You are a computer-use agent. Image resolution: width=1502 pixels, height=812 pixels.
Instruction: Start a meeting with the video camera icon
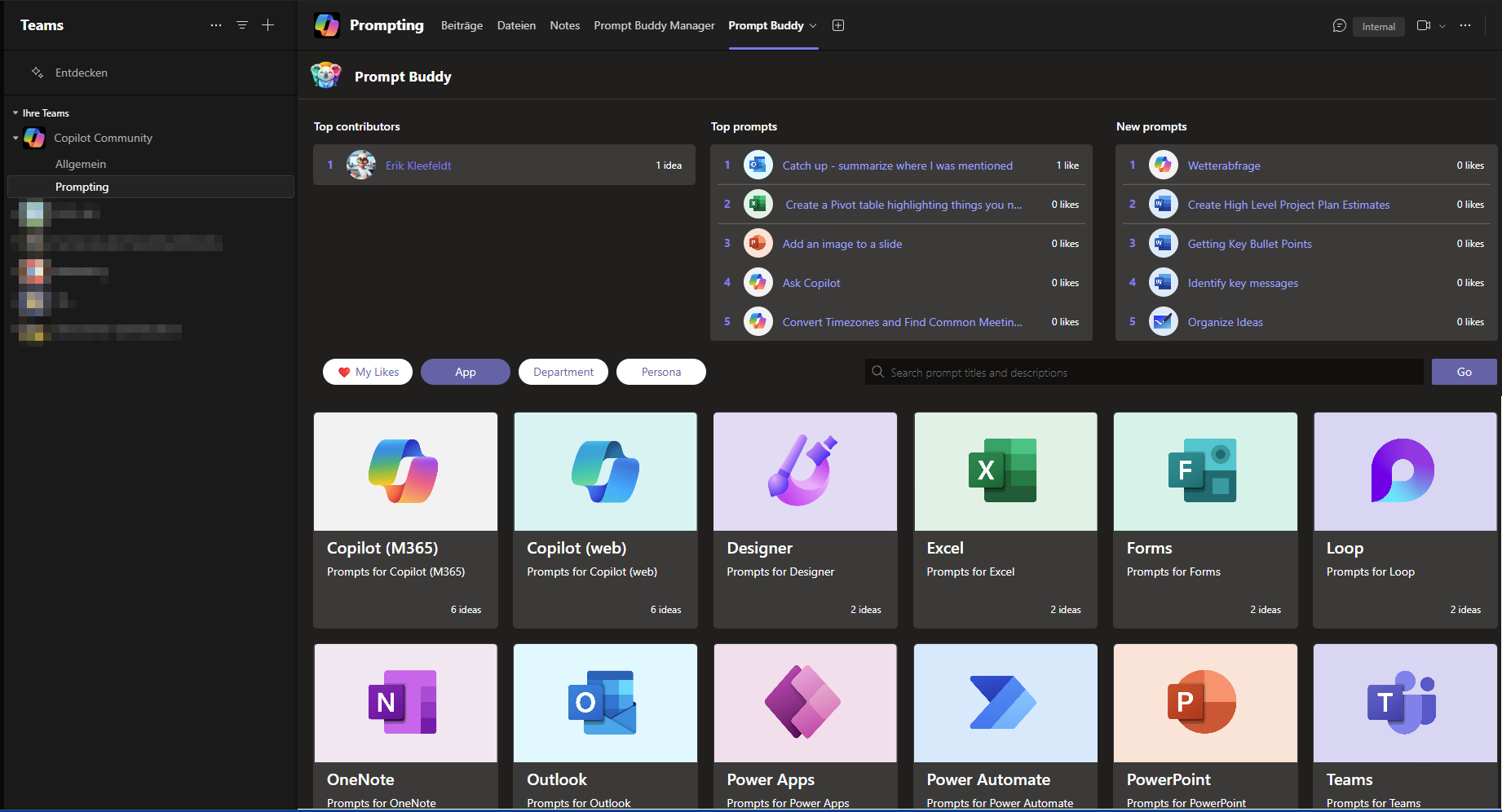tap(1424, 25)
